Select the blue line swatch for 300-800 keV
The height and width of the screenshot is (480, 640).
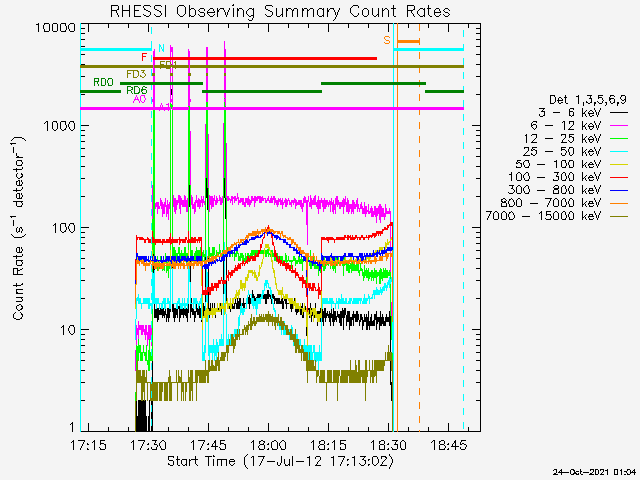[x=619, y=190]
